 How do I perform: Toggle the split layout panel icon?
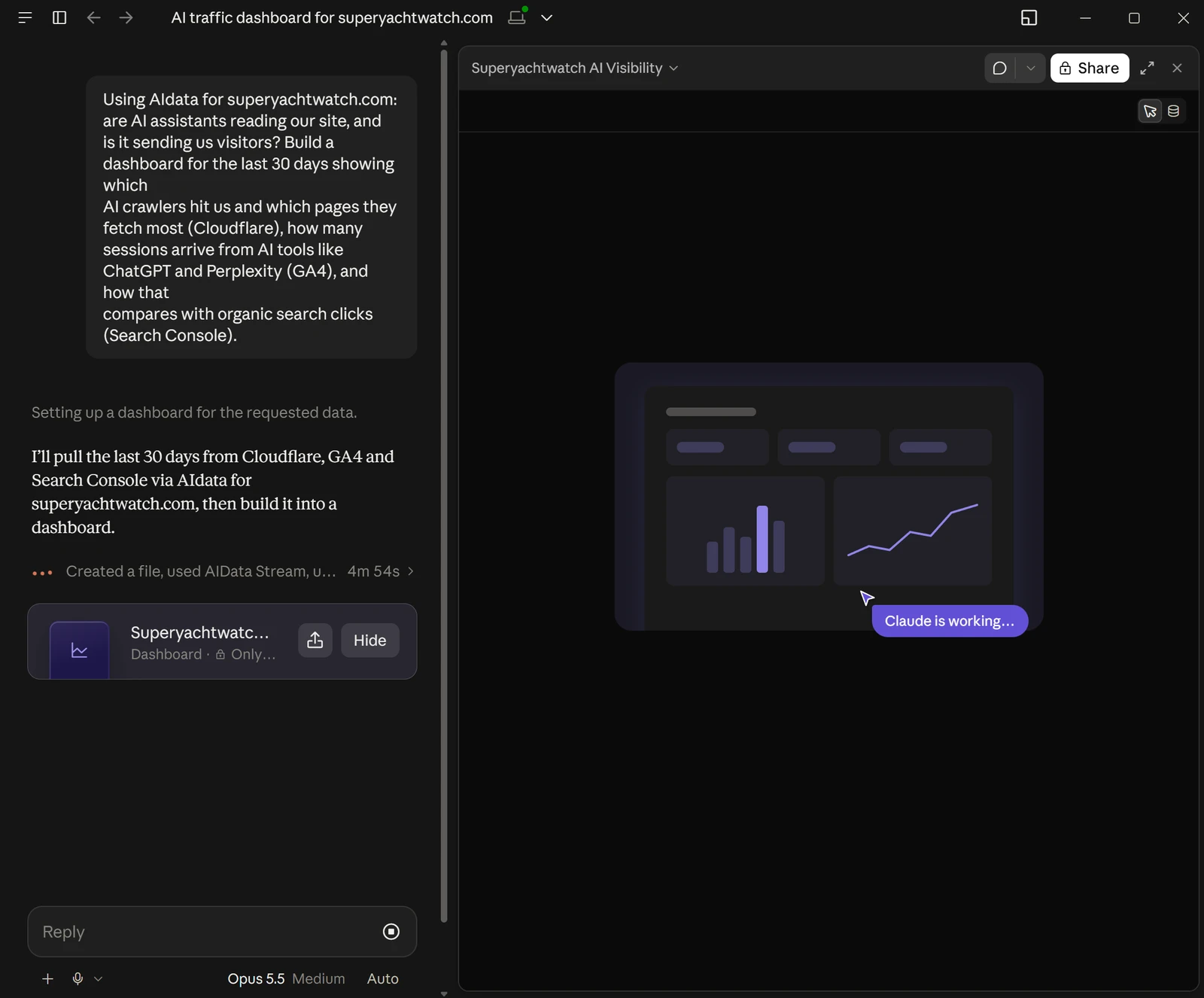(x=1029, y=17)
